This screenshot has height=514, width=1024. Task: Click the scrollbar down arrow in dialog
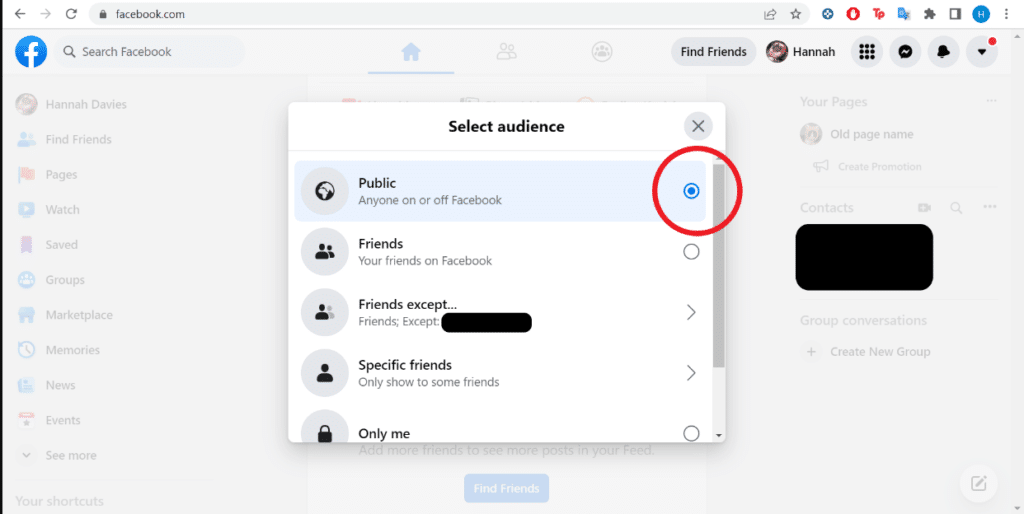click(719, 435)
